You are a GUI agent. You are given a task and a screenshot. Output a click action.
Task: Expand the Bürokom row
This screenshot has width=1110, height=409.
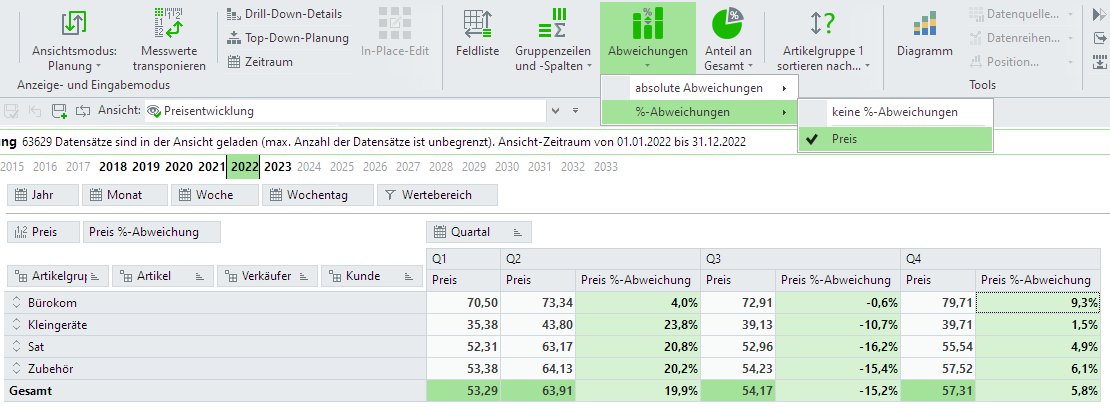pos(17,302)
